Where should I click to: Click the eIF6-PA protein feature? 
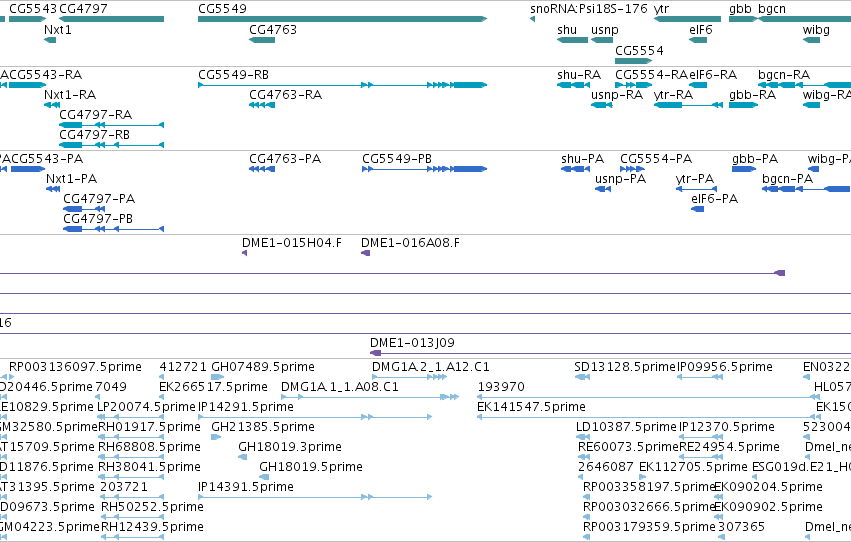coord(697,209)
